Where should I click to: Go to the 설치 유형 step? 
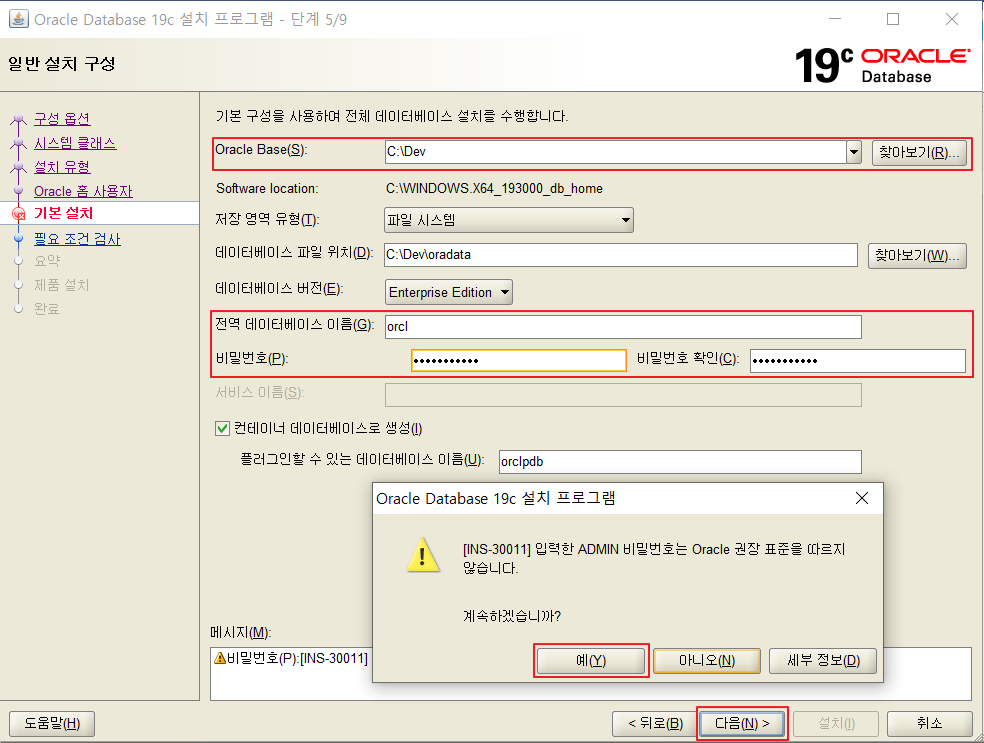click(x=62, y=167)
